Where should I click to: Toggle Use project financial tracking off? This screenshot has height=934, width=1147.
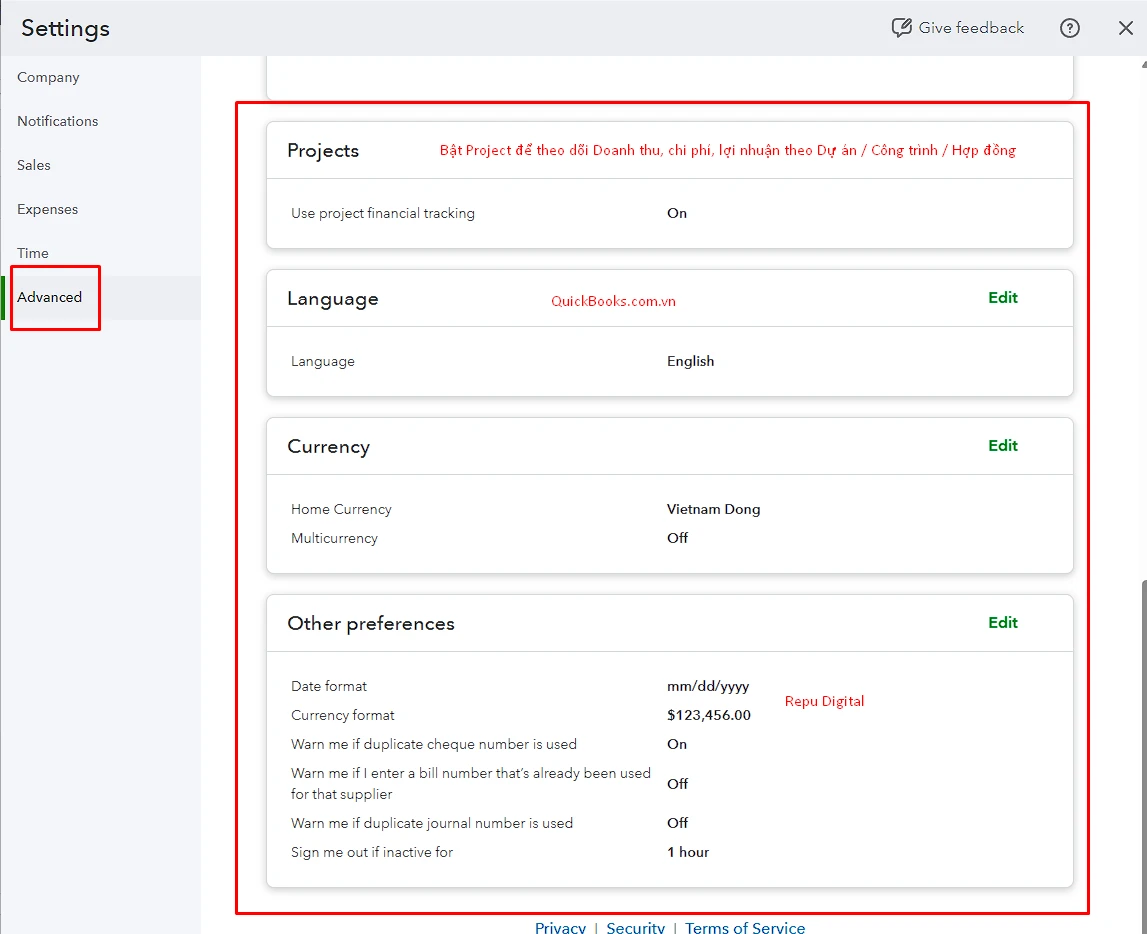point(677,213)
